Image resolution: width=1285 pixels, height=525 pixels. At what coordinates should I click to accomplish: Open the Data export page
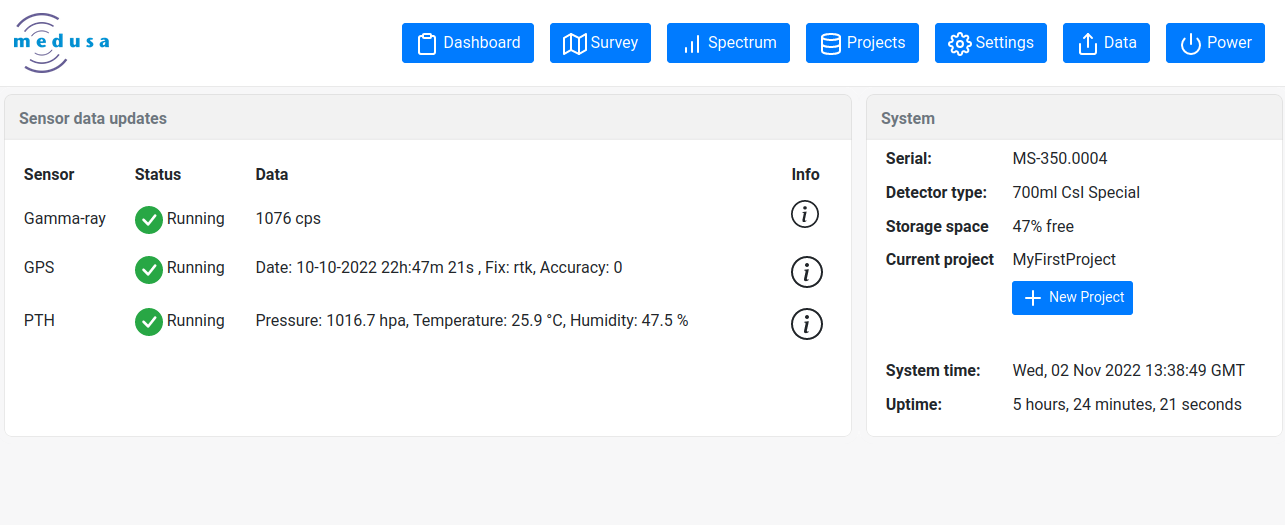click(x=1106, y=43)
